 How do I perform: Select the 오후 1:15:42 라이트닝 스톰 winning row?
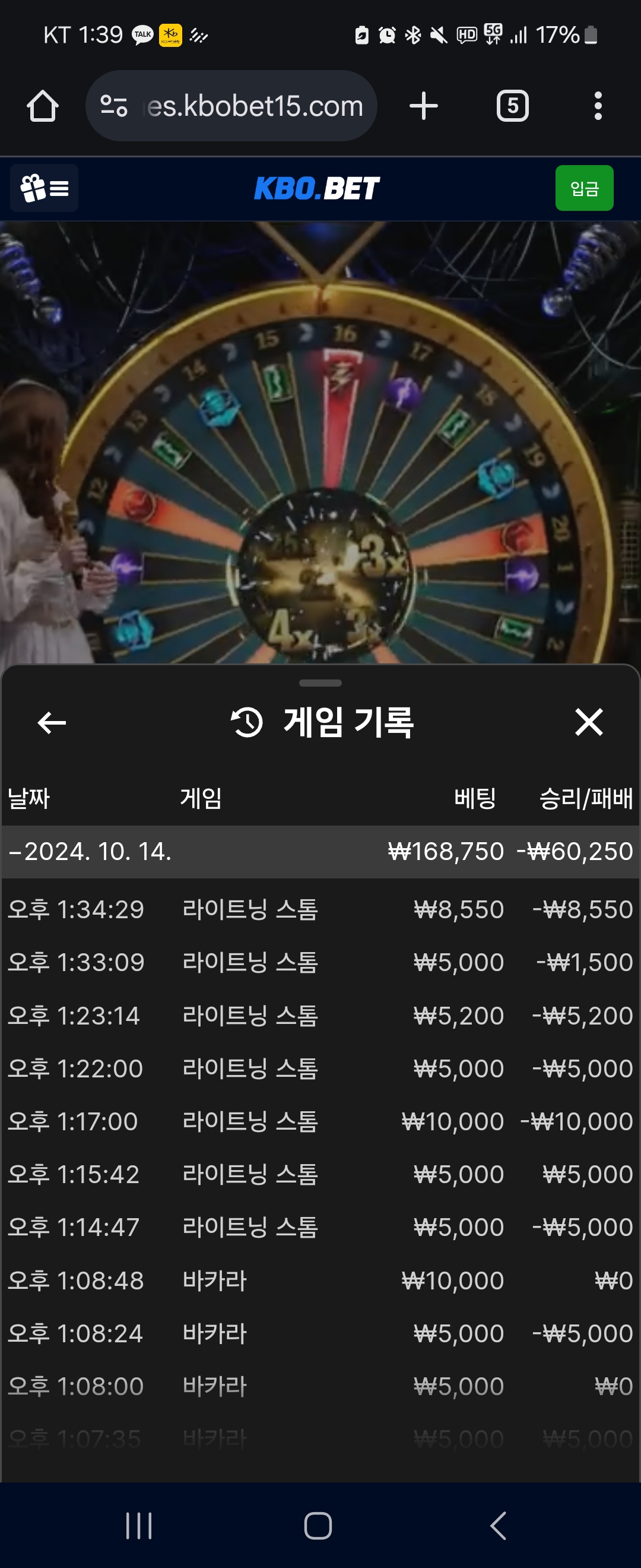point(320,1174)
